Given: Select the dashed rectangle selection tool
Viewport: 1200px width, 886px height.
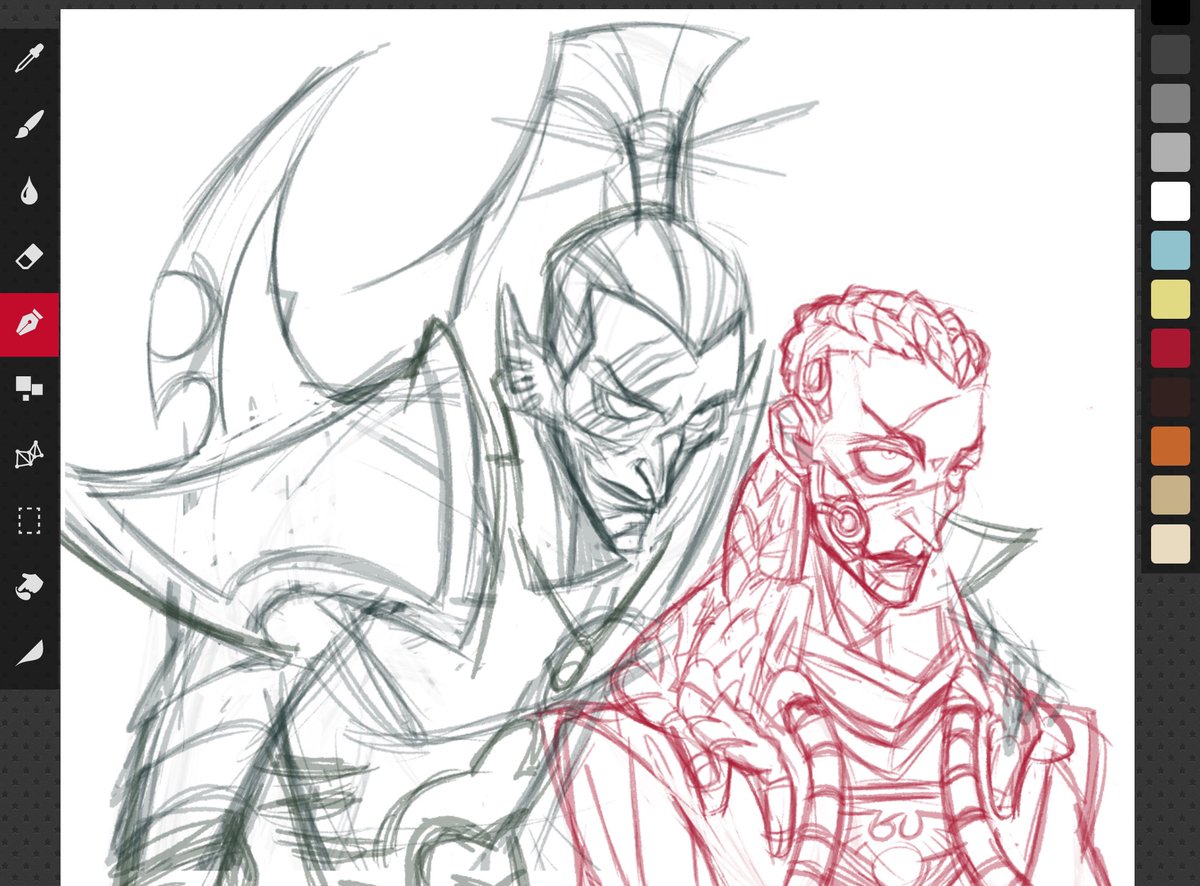Looking at the screenshot, I should click(29, 521).
